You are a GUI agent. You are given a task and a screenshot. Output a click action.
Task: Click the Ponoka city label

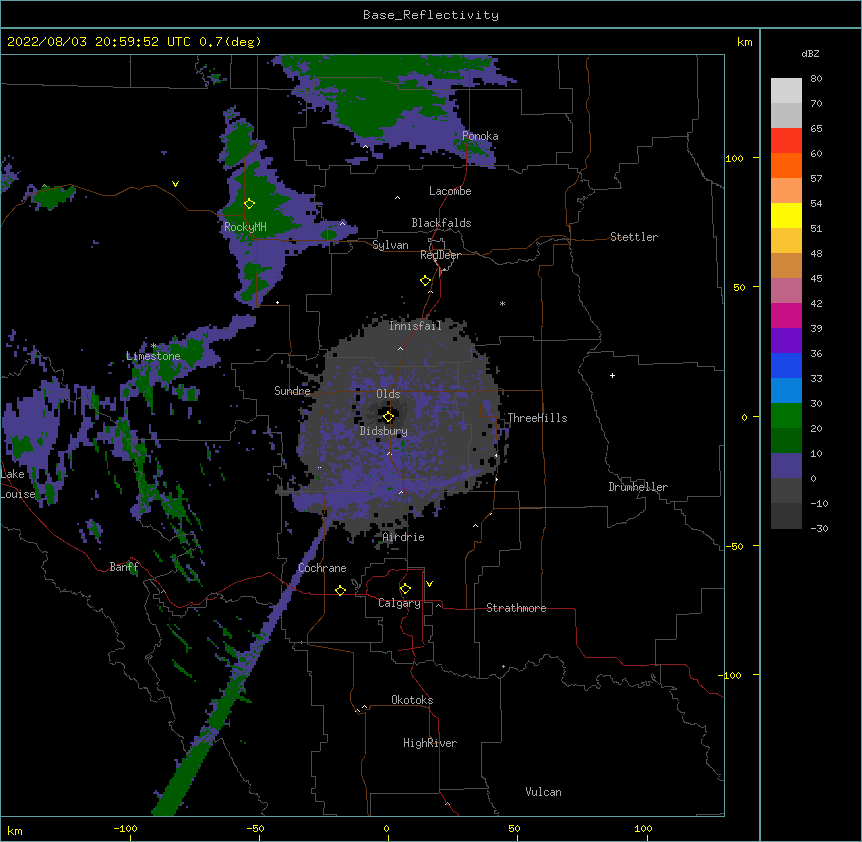[x=480, y=136]
